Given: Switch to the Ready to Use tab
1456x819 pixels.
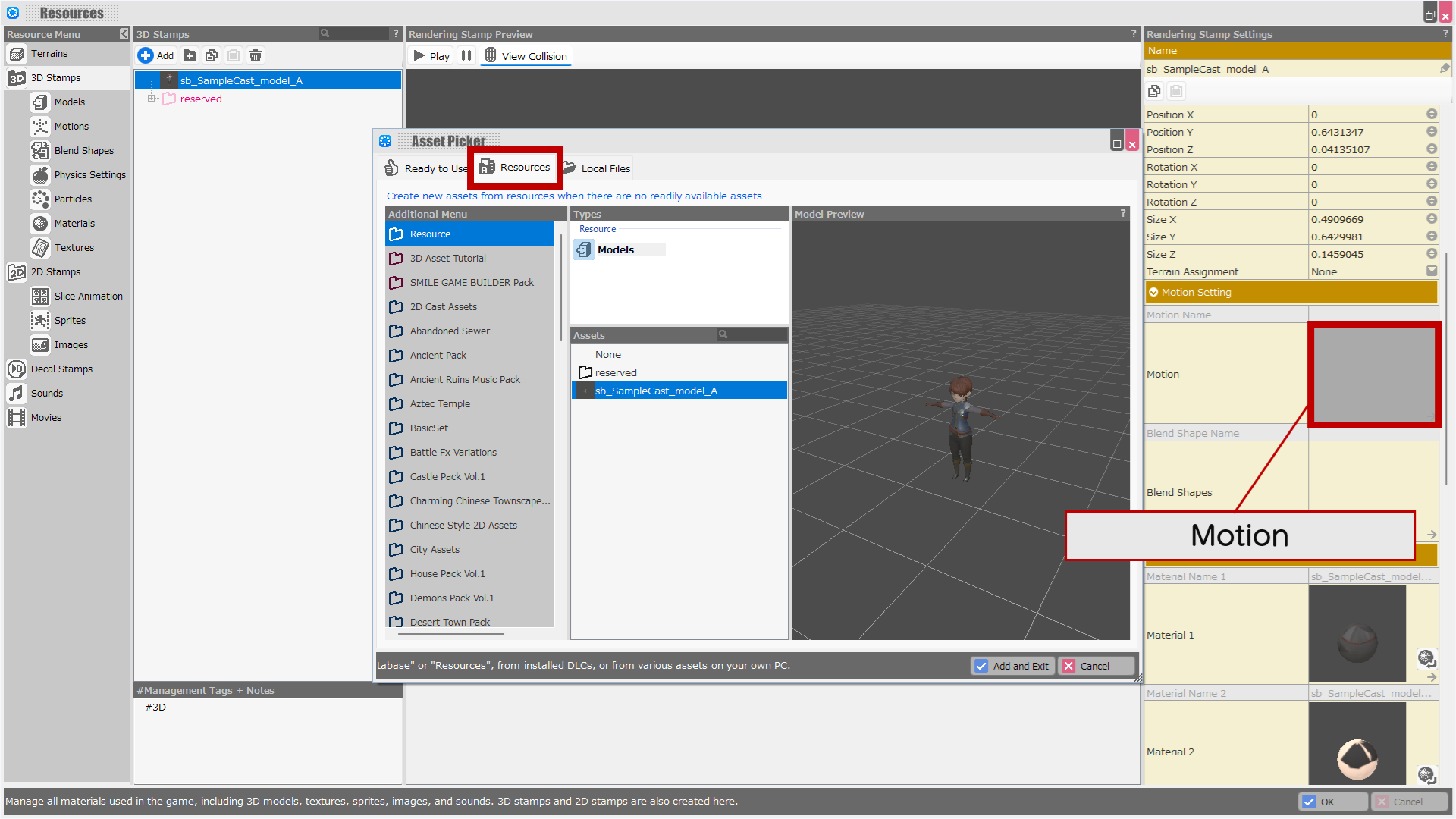Looking at the screenshot, I should pyautogui.click(x=426, y=168).
